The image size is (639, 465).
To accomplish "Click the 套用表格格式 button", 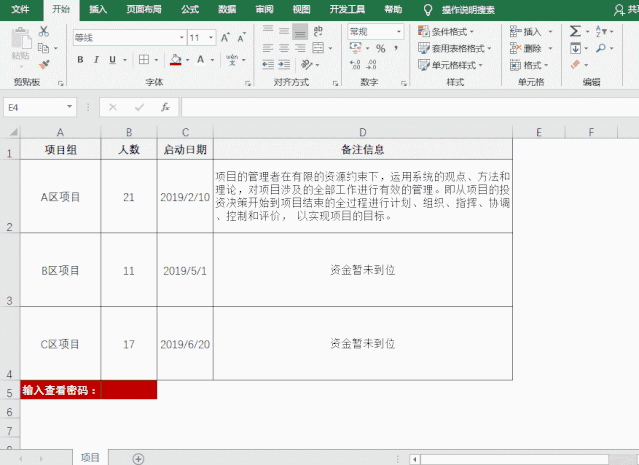I will pos(455,48).
